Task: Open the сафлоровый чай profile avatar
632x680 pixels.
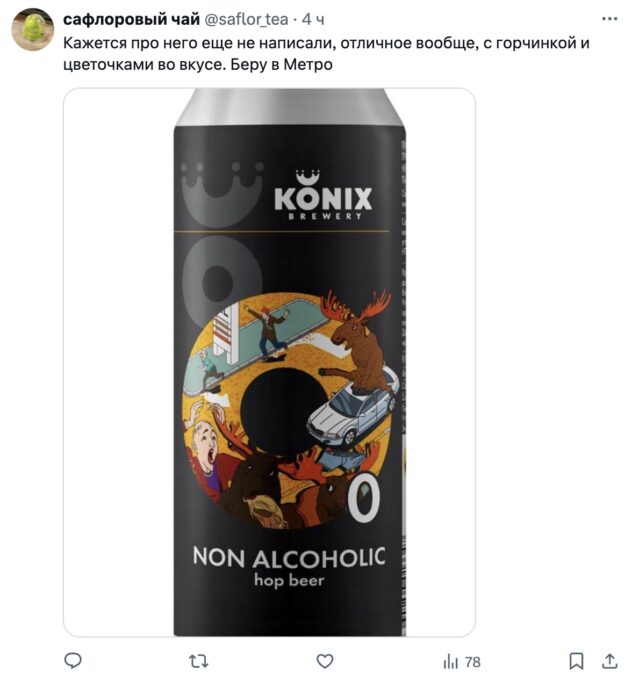Action: (x=33, y=29)
